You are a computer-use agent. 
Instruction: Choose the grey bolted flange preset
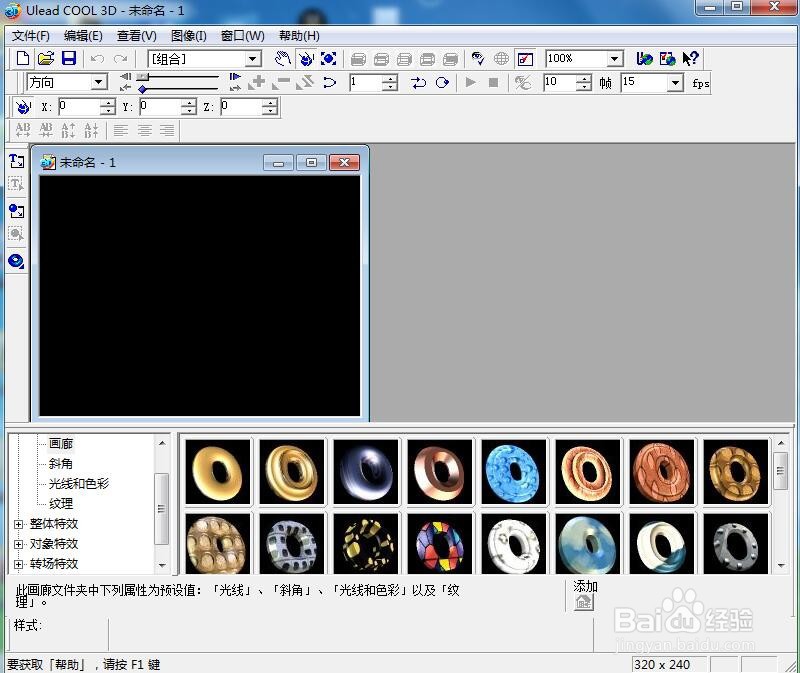736,544
